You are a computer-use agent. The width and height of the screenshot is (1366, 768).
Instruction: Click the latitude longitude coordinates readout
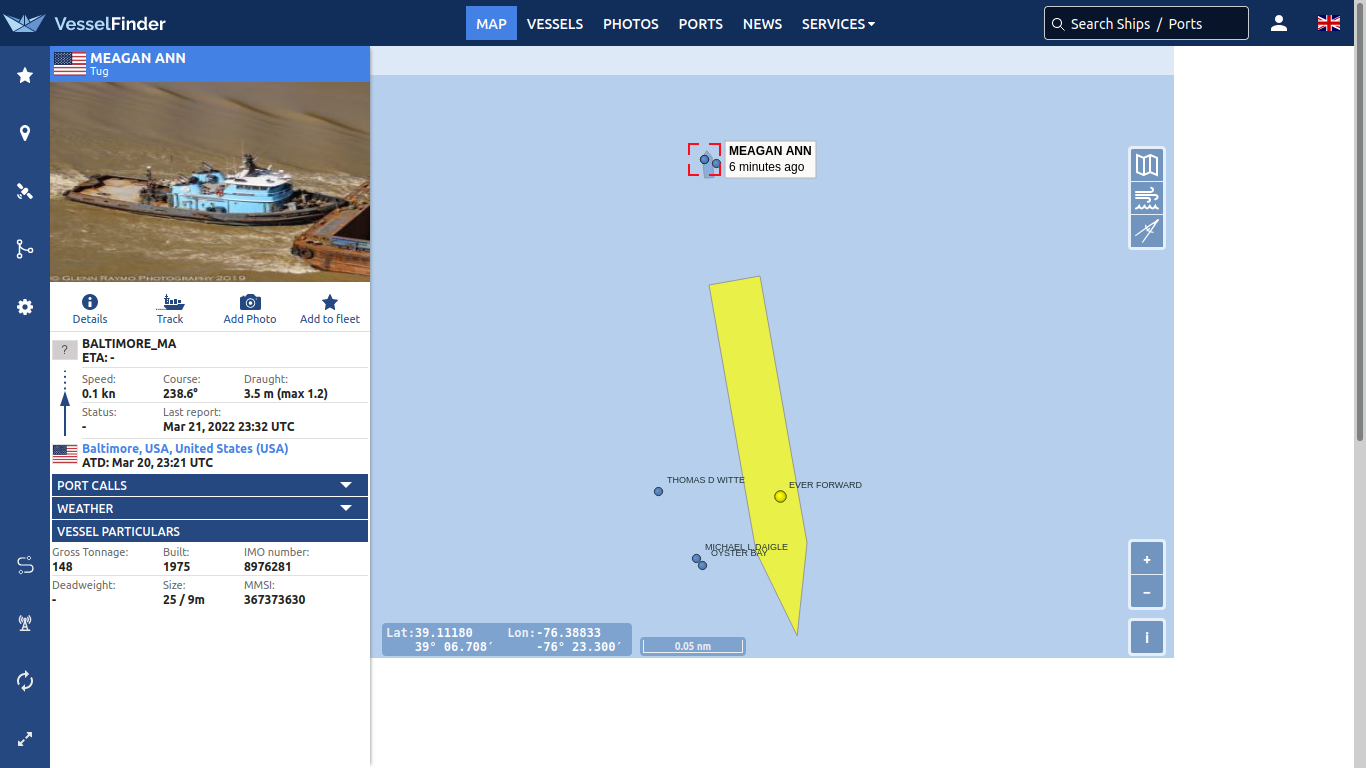[507, 640]
